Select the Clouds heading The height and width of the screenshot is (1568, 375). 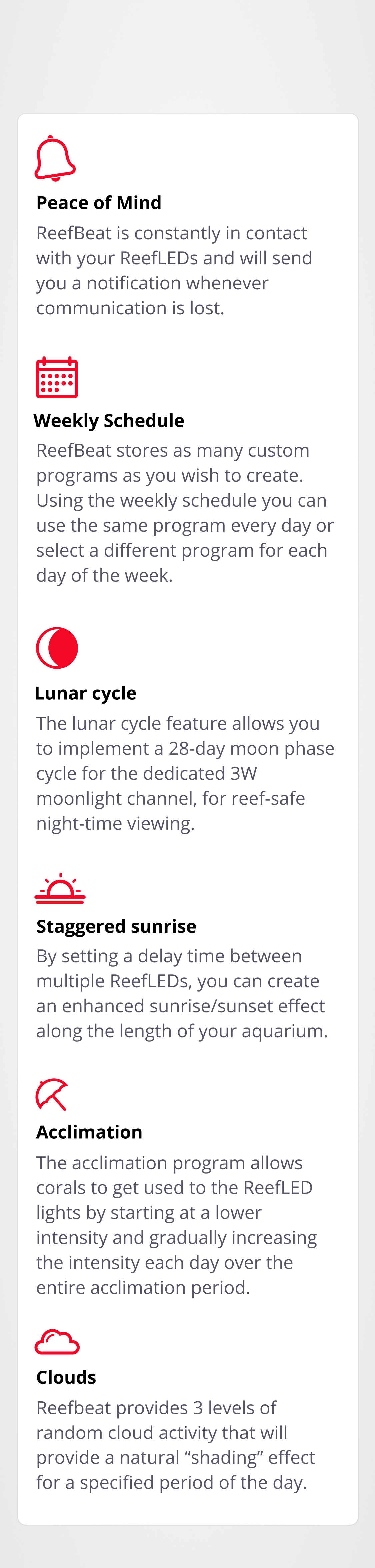coord(66,1377)
